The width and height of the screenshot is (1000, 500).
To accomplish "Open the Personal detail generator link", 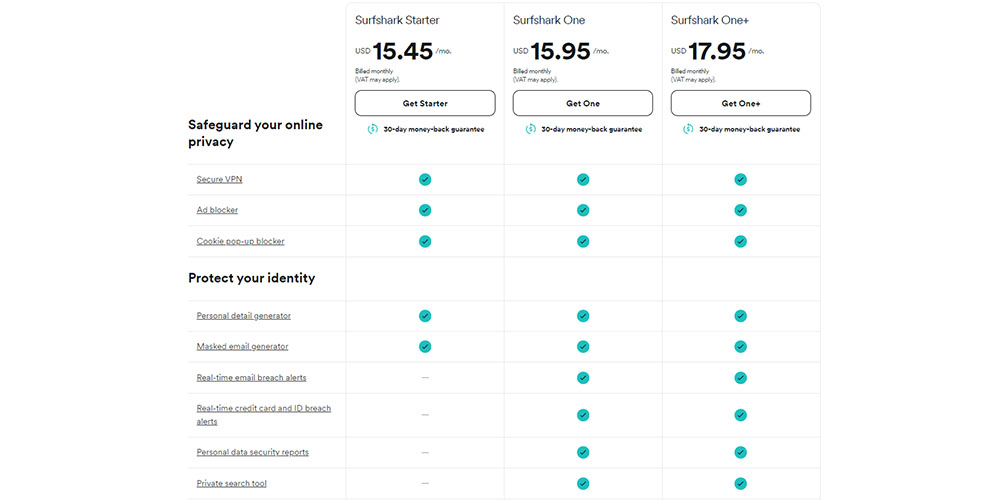I will (244, 316).
